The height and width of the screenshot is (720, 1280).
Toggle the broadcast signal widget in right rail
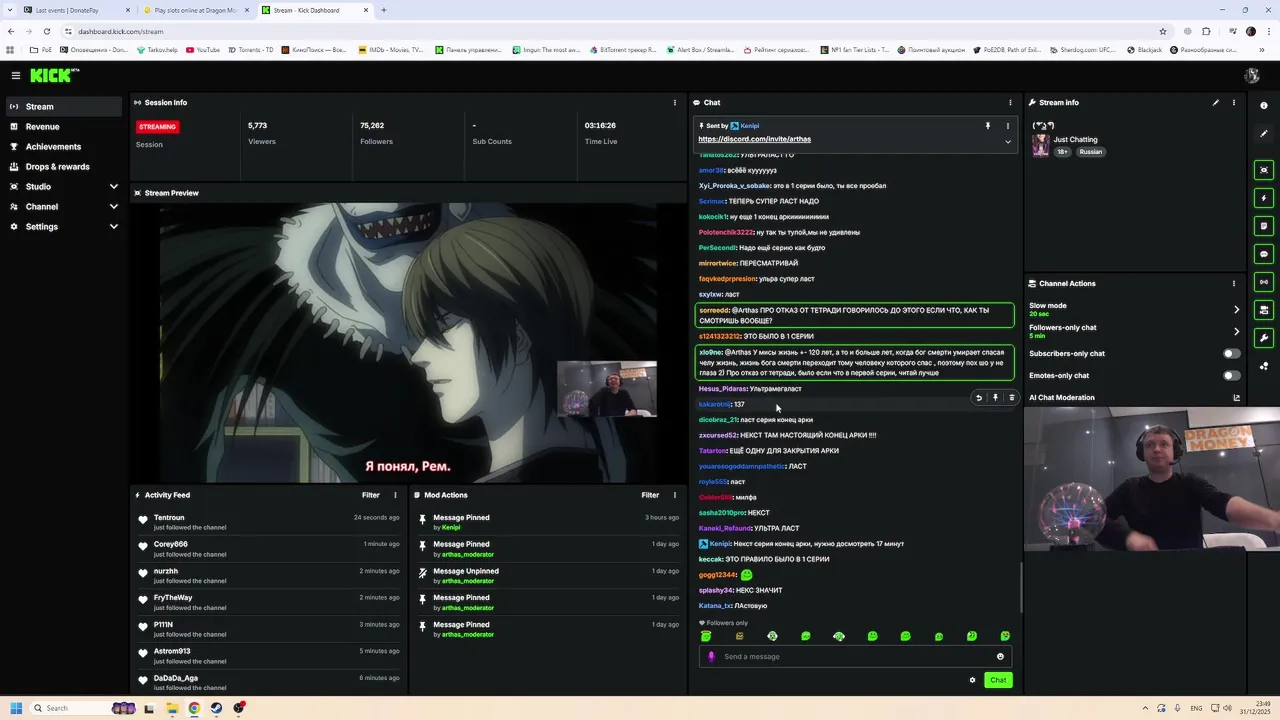(1264, 282)
